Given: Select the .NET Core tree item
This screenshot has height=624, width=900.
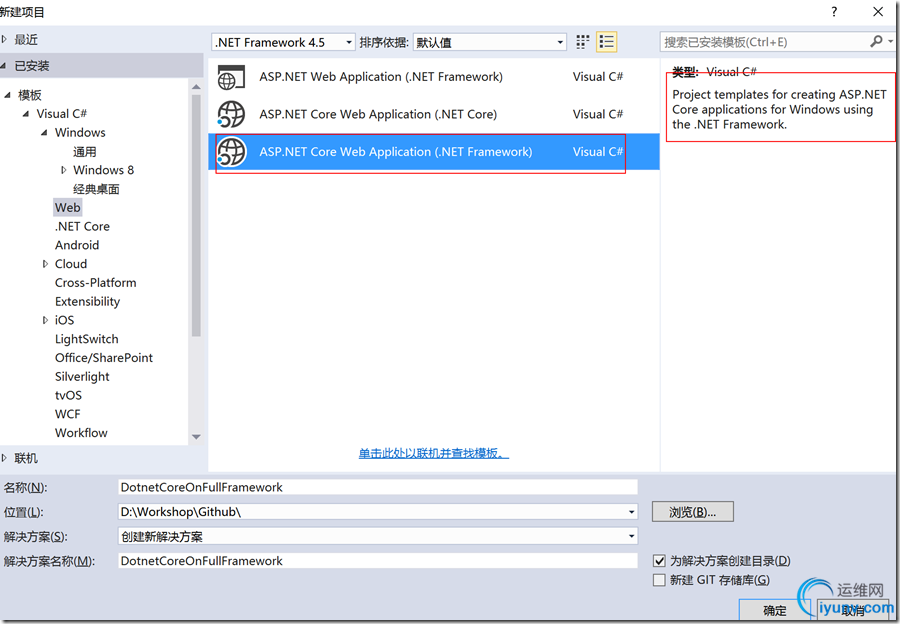Looking at the screenshot, I should click(82, 226).
